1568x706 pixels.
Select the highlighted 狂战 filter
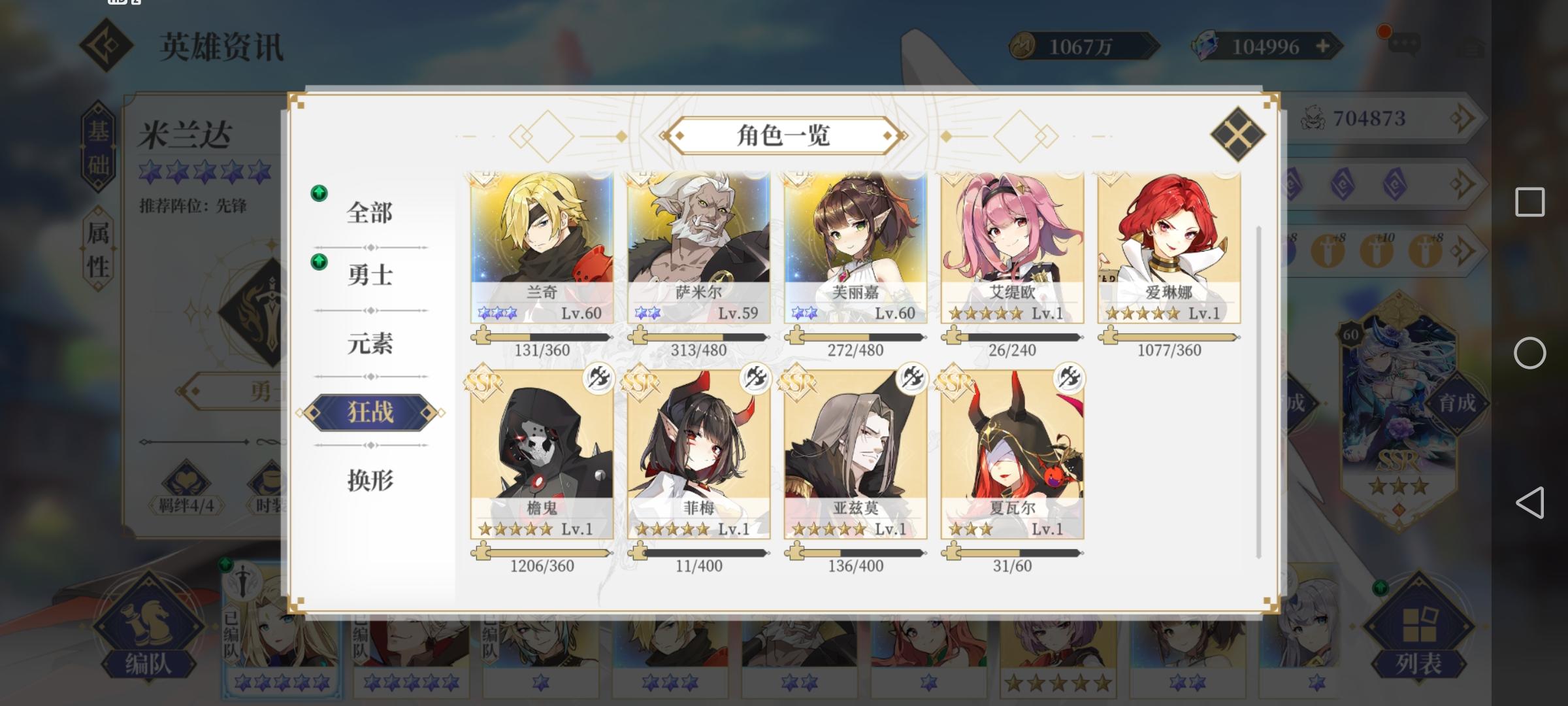[x=370, y=412]
